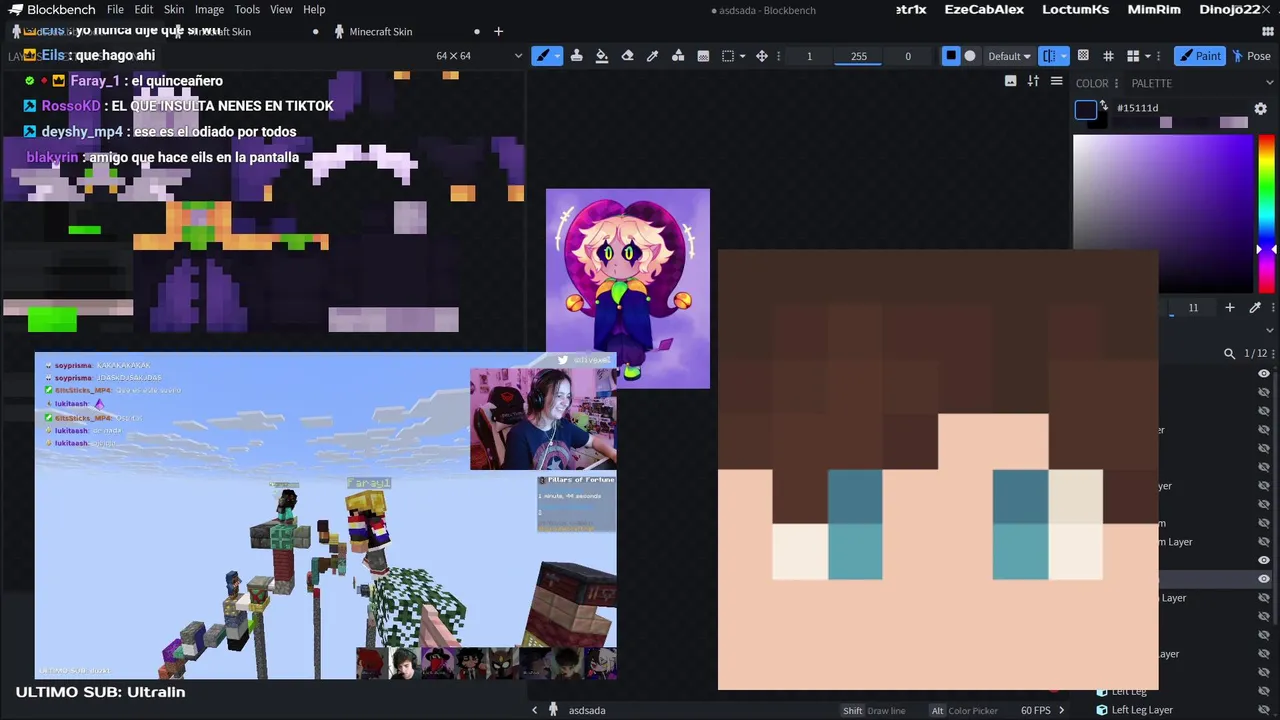Go to previous tab arrow in status bar
Screen dimensions: 1280x720
(534, 710)
